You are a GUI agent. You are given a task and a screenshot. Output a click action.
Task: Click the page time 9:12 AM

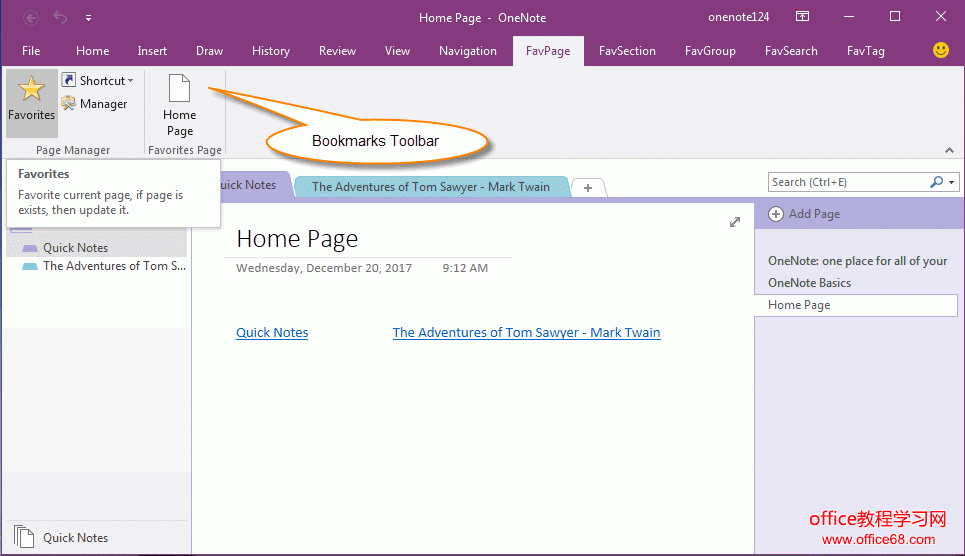[465, 268]
